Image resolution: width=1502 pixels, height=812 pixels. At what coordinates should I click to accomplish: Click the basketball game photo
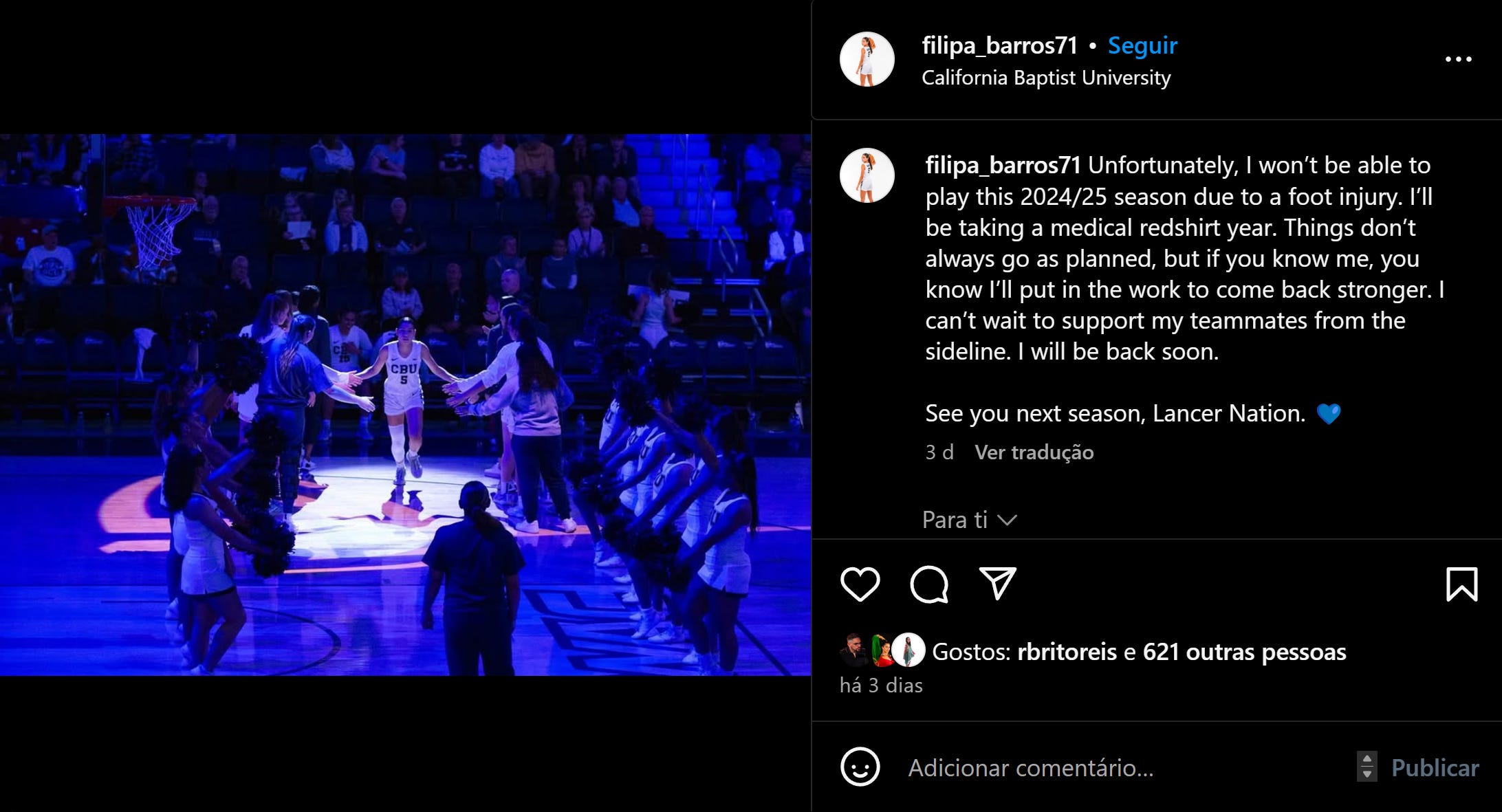[406, 405]
